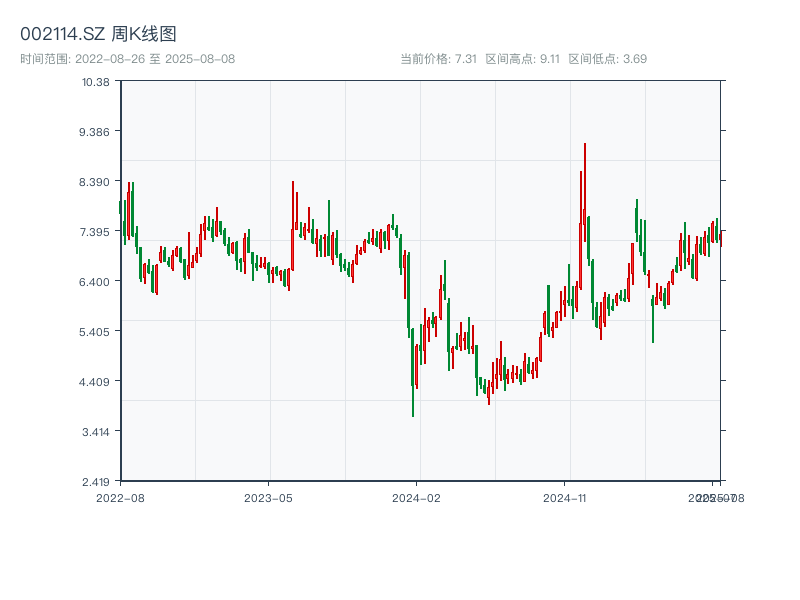Select the 8.390 y-axis price label
The height and width of the screenshot is (600, 800).
97,182
